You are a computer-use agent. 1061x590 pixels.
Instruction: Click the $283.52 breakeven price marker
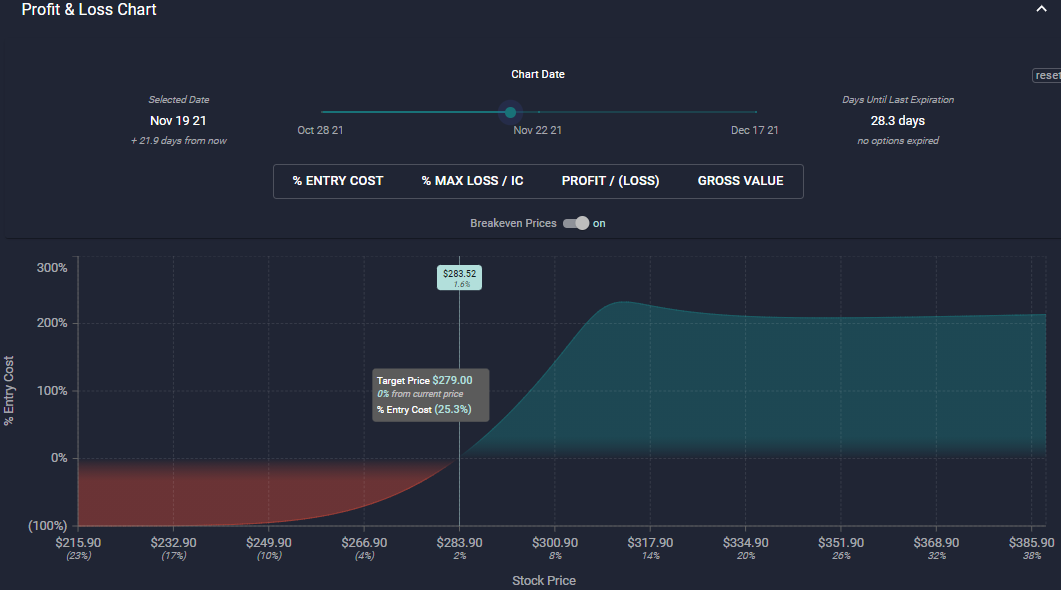(459, 277)
